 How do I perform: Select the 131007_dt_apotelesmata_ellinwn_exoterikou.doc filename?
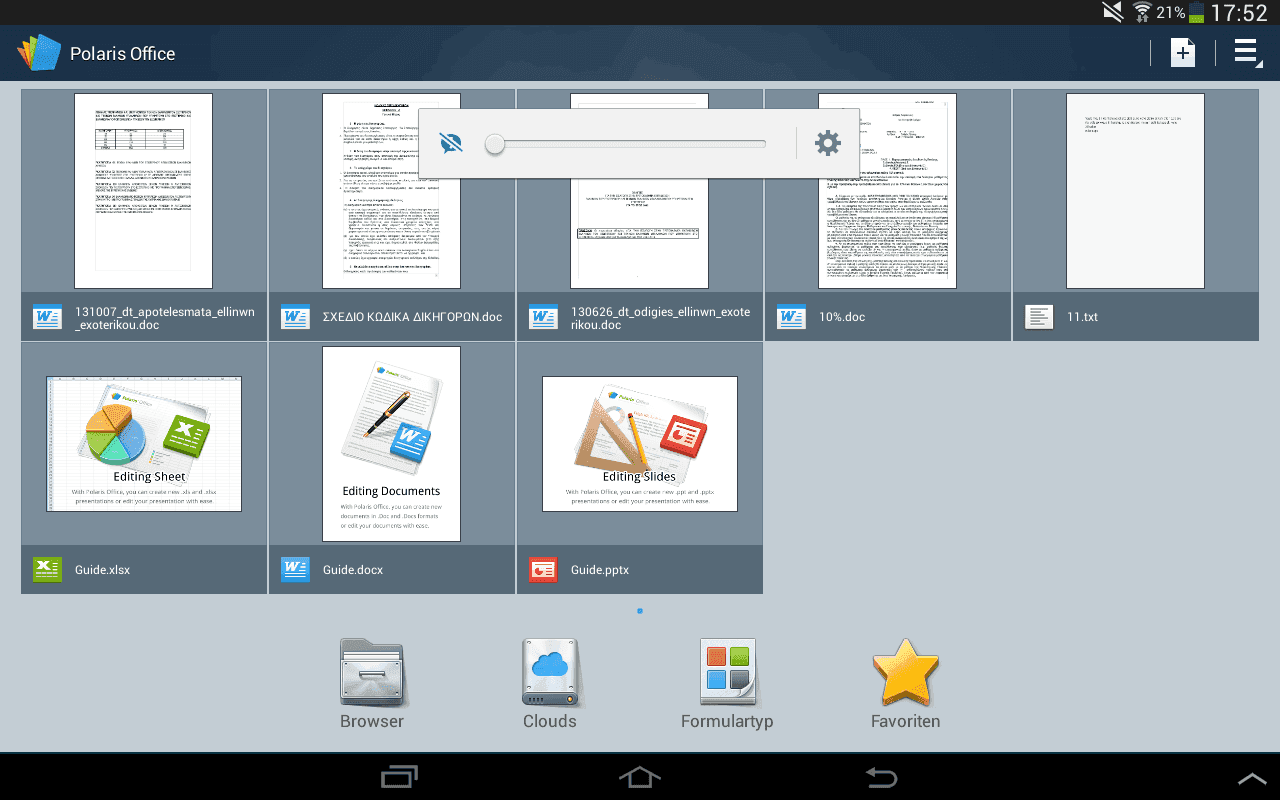165,318
